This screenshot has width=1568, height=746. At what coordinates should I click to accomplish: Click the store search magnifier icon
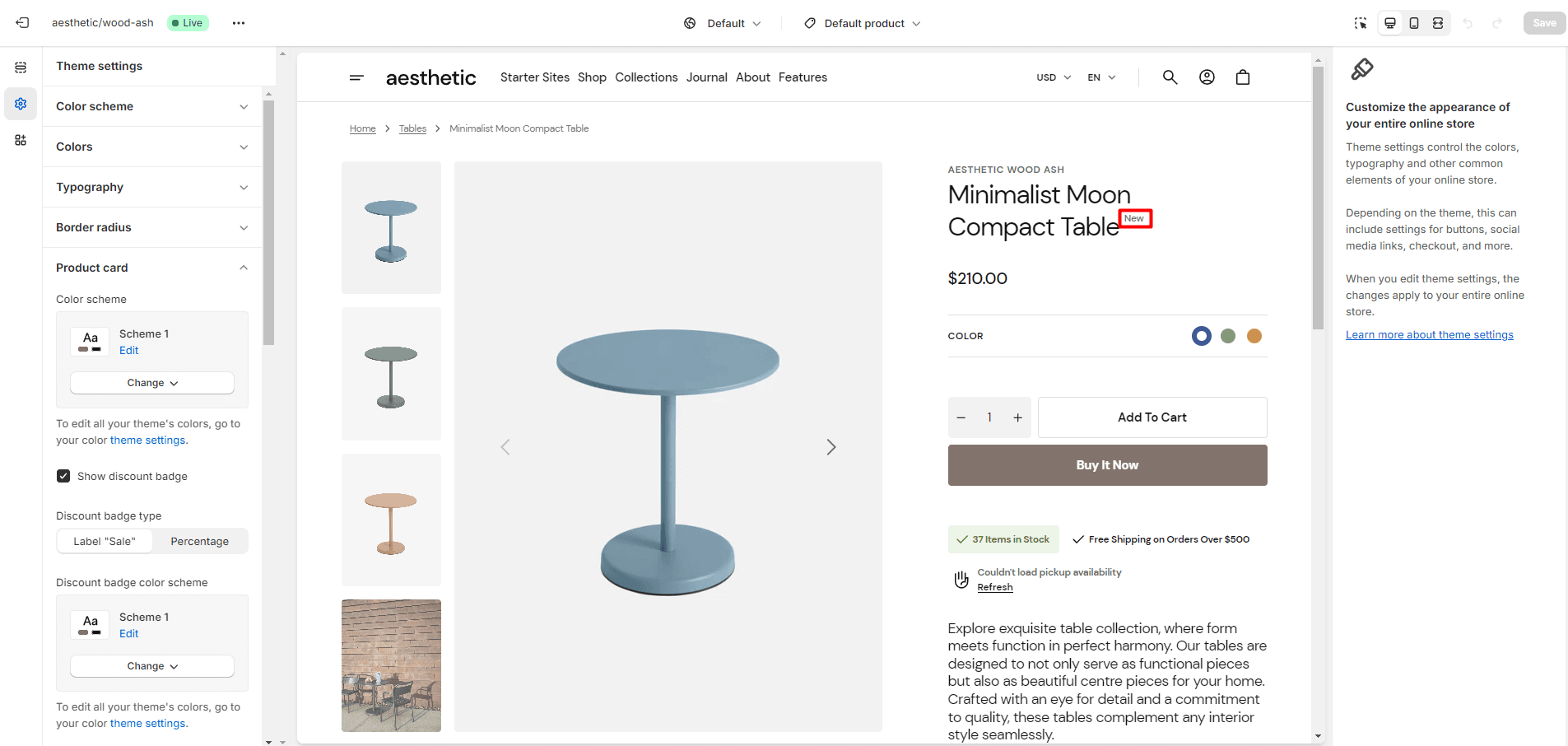coord(1170,77)
